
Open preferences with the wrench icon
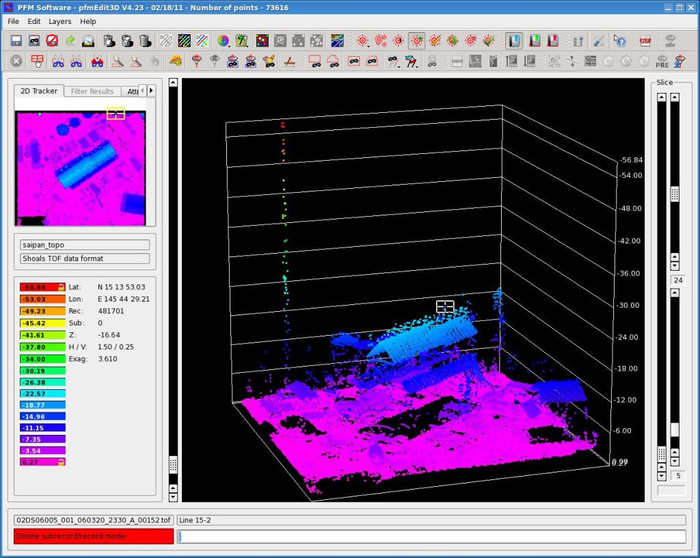[x=599, y=41]
